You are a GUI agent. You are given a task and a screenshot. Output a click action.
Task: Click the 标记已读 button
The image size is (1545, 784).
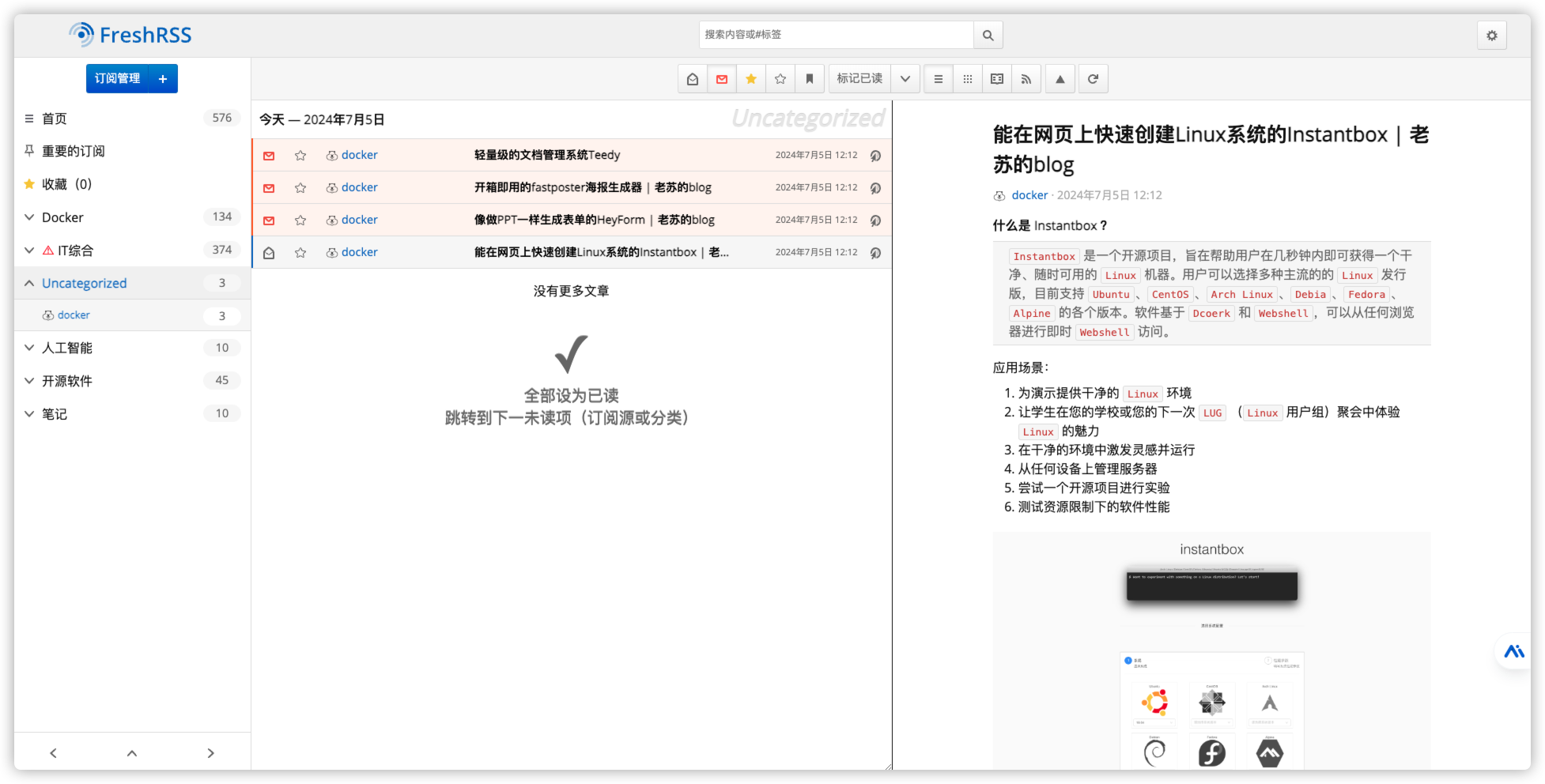click(859, 78)
